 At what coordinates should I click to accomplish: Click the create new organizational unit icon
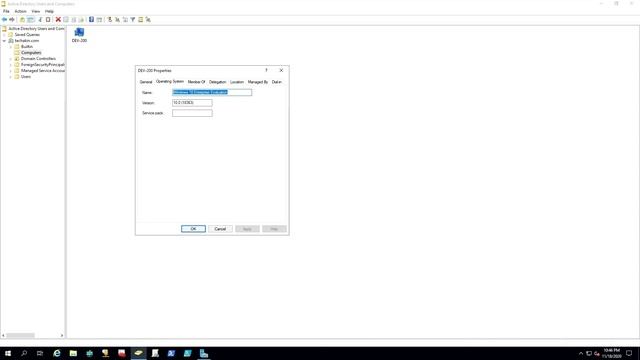[x=125, y=20]
